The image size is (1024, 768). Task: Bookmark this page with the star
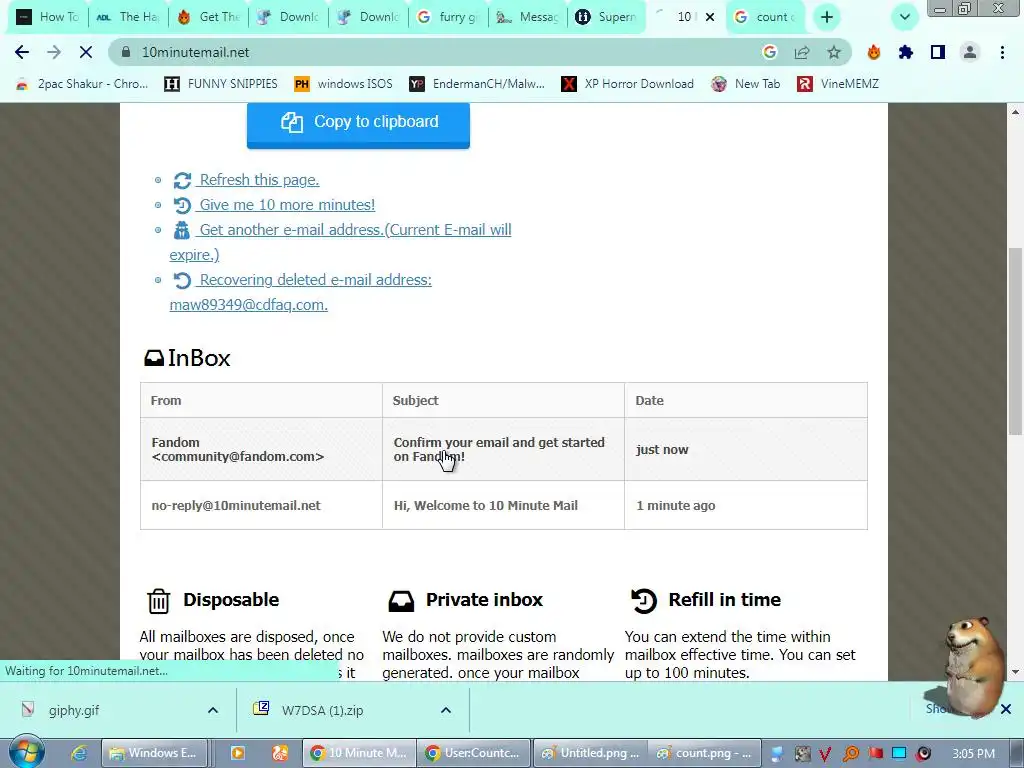834,52
